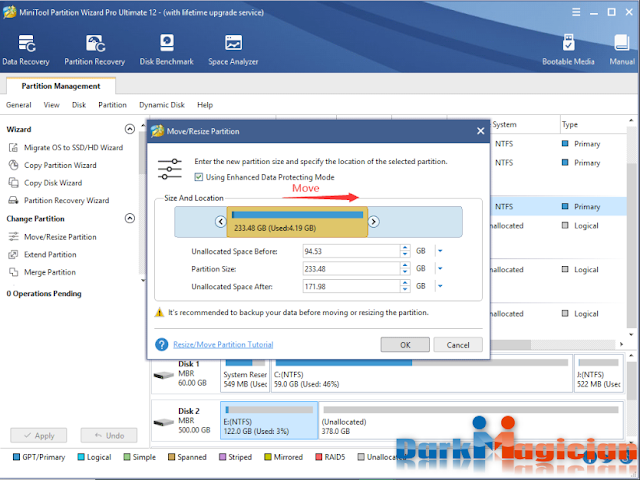Select the E:(NTFS) partition on Disk 2

pyautogui.click(x=269, y=420)
